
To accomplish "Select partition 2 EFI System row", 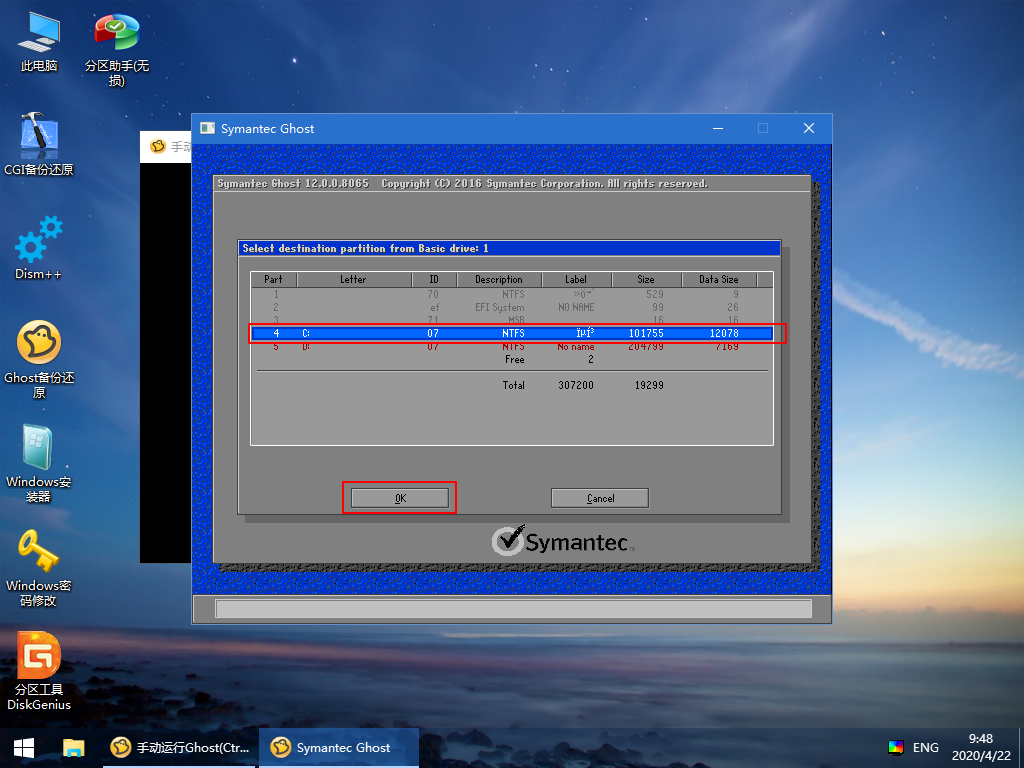I will pos(512,307).
